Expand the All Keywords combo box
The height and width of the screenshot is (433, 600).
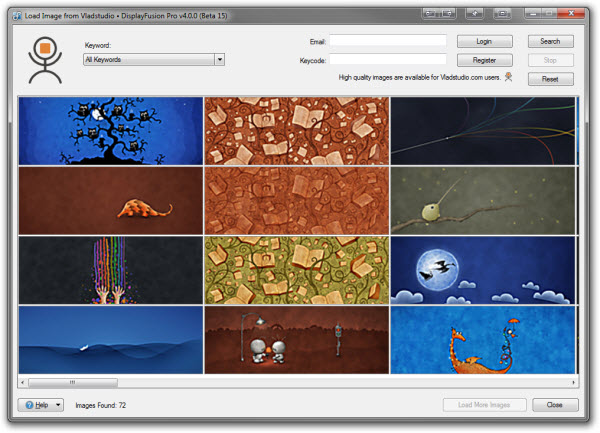tap(219, 60)
